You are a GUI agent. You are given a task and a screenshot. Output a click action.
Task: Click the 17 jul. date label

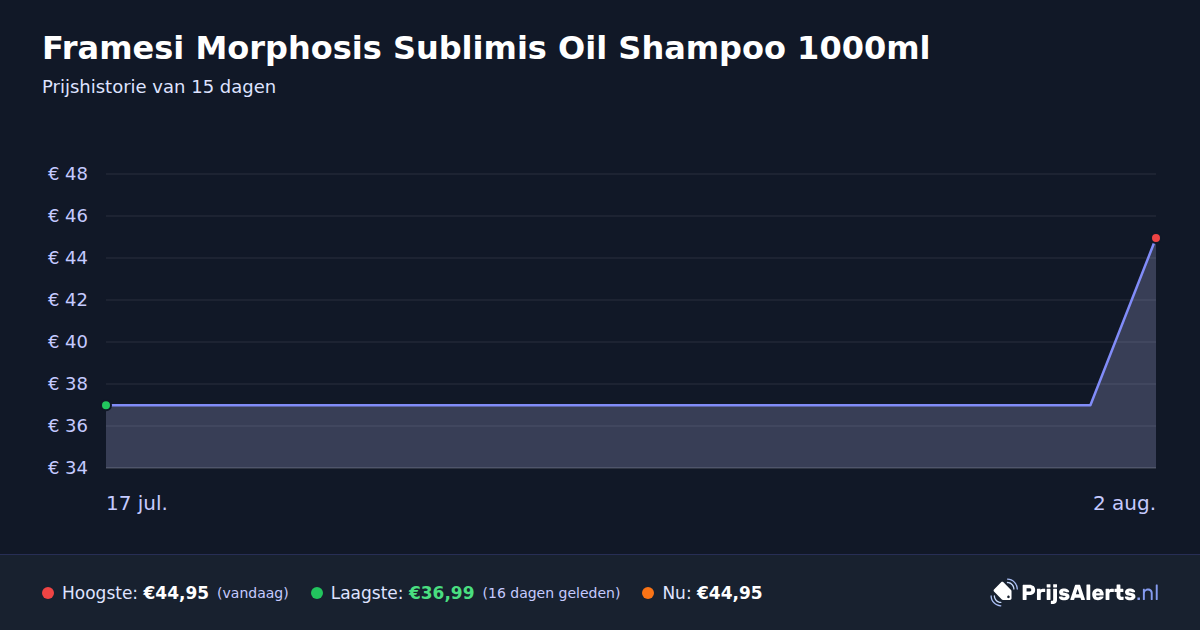pyautogui.click(x=137, y=503)
